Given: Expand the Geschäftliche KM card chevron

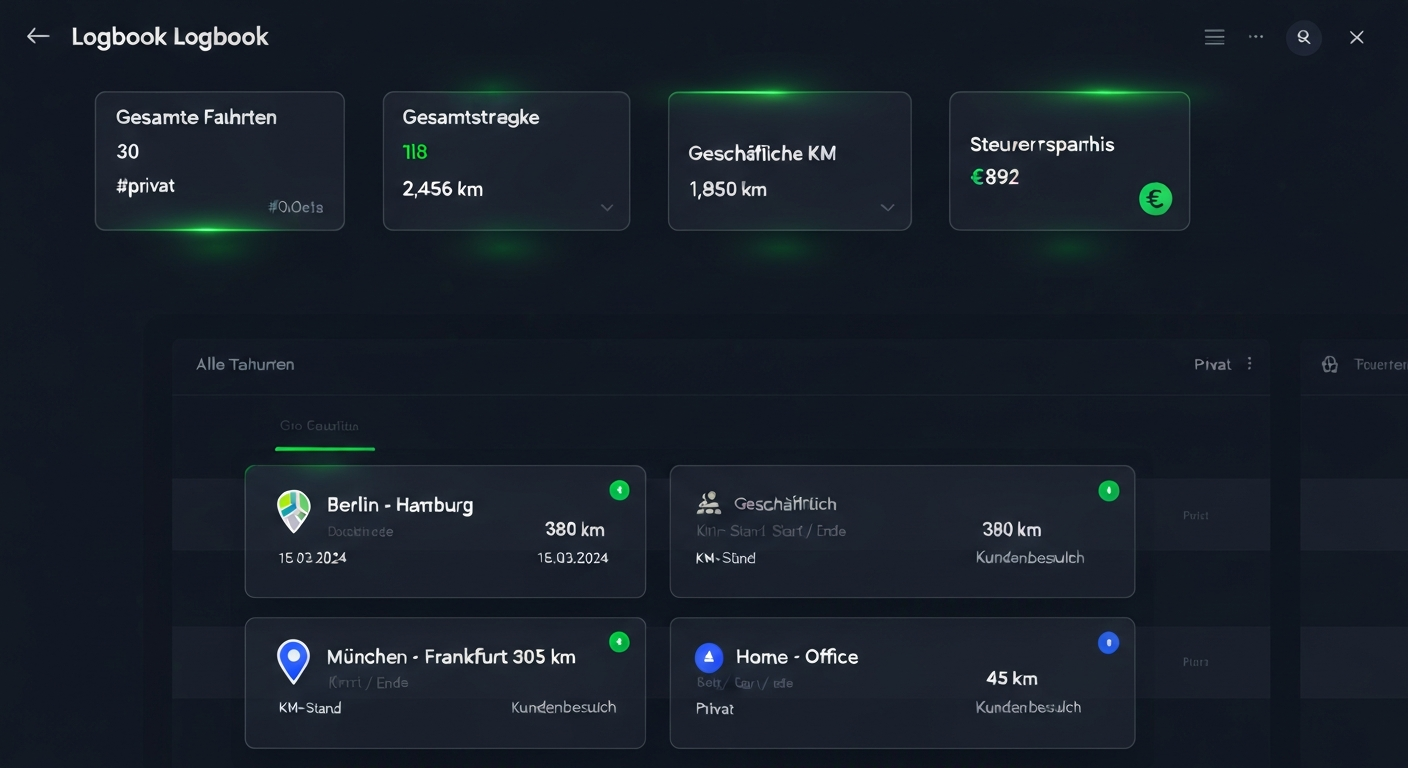Looking at the screenshot, I should (887, 208).
